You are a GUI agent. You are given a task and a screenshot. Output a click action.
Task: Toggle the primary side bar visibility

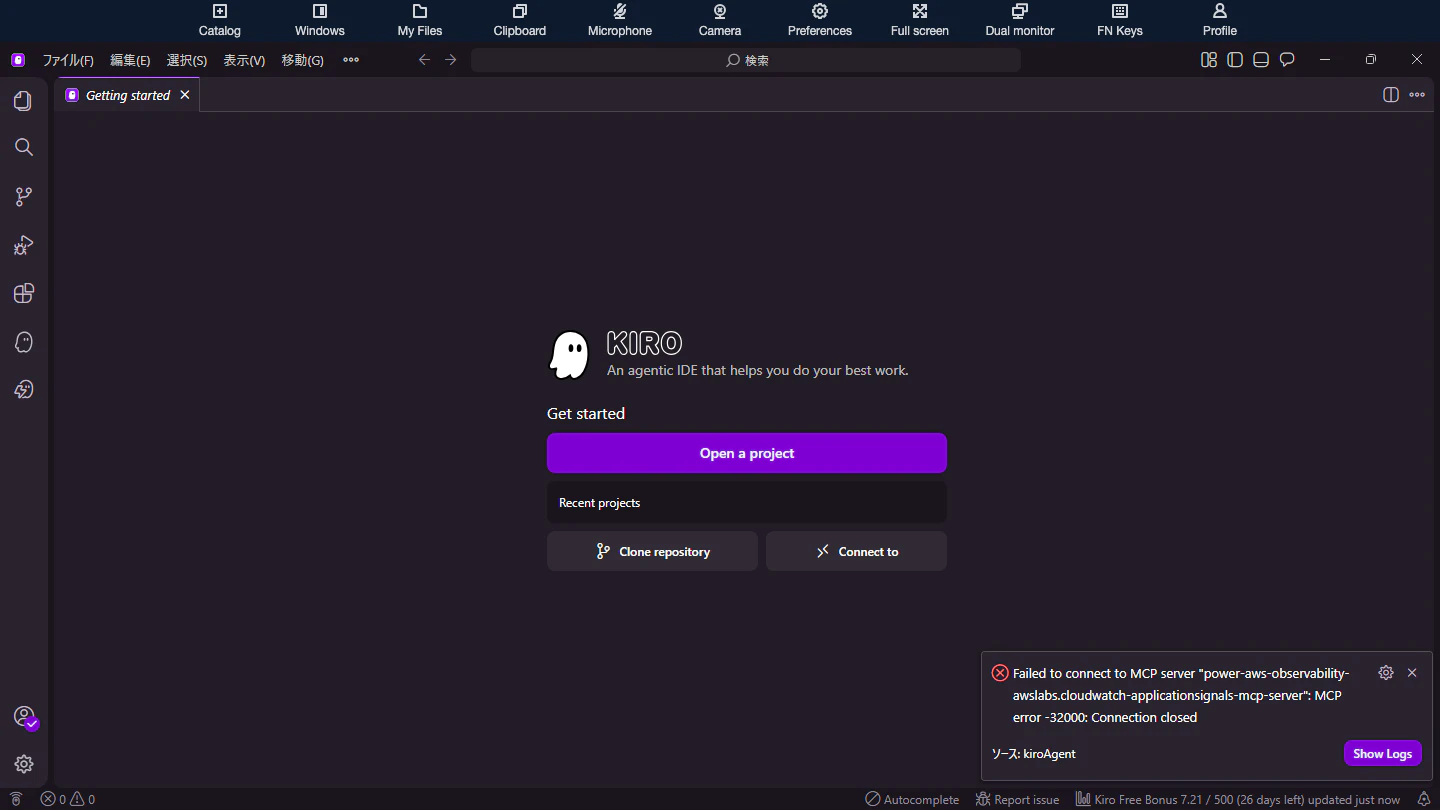[1235, 60]
